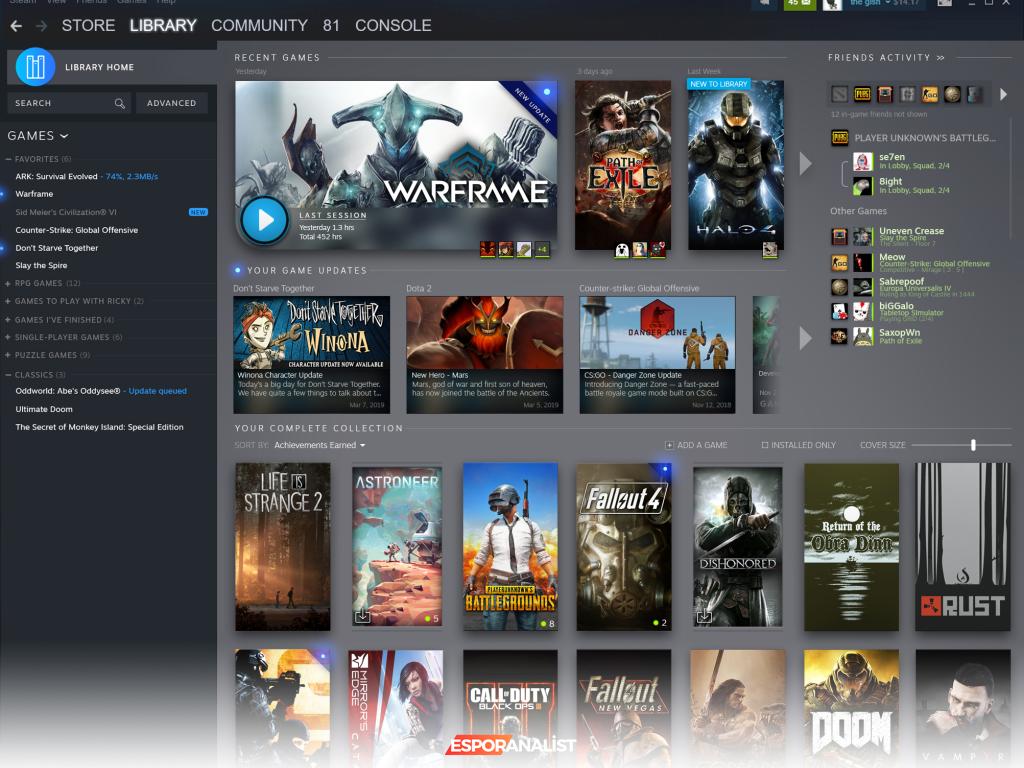This screenshot has height=768, width=1024.
Task: Select Don't Starve Together in list
Action: coord(57,248)
